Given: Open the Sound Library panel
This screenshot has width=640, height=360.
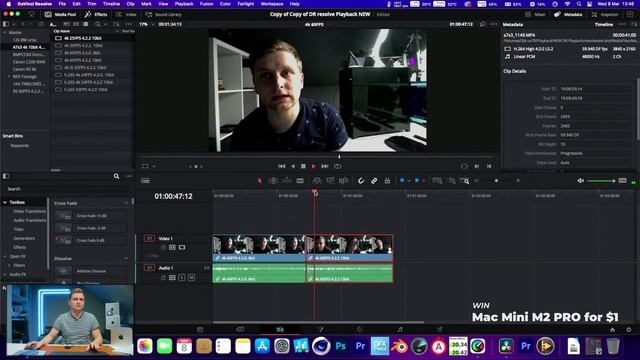Looking at the screenshot, I should pos(164,14).
